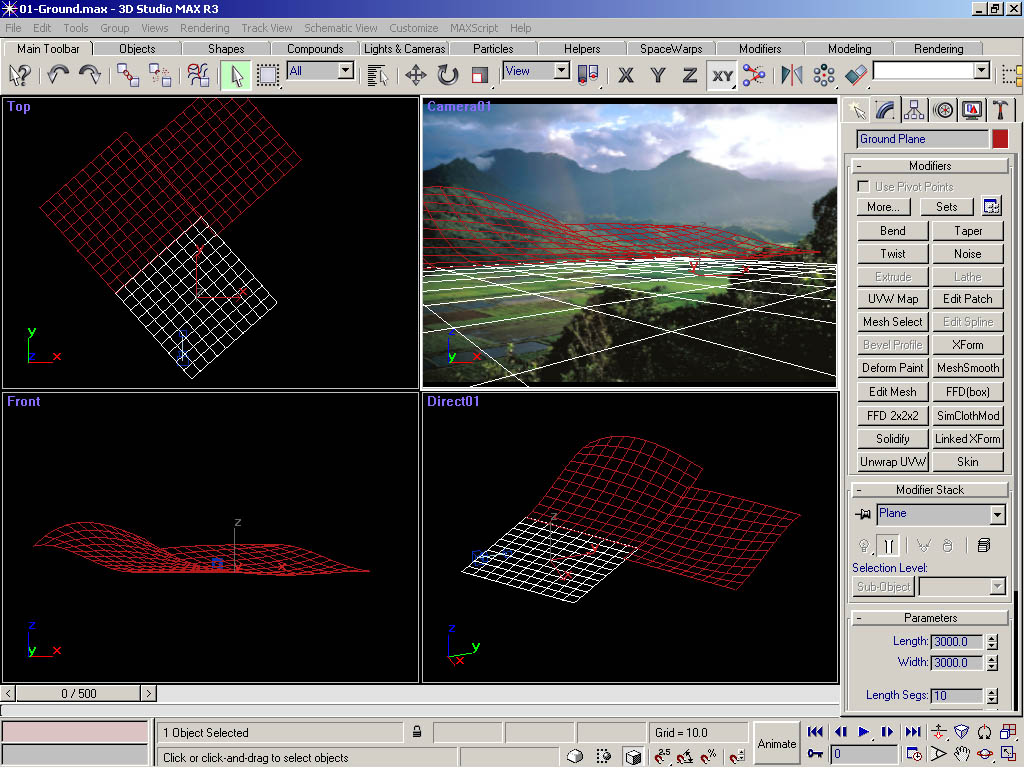
Task: Select the Select and Rotate tool
Action: click(x=447, y=75)
